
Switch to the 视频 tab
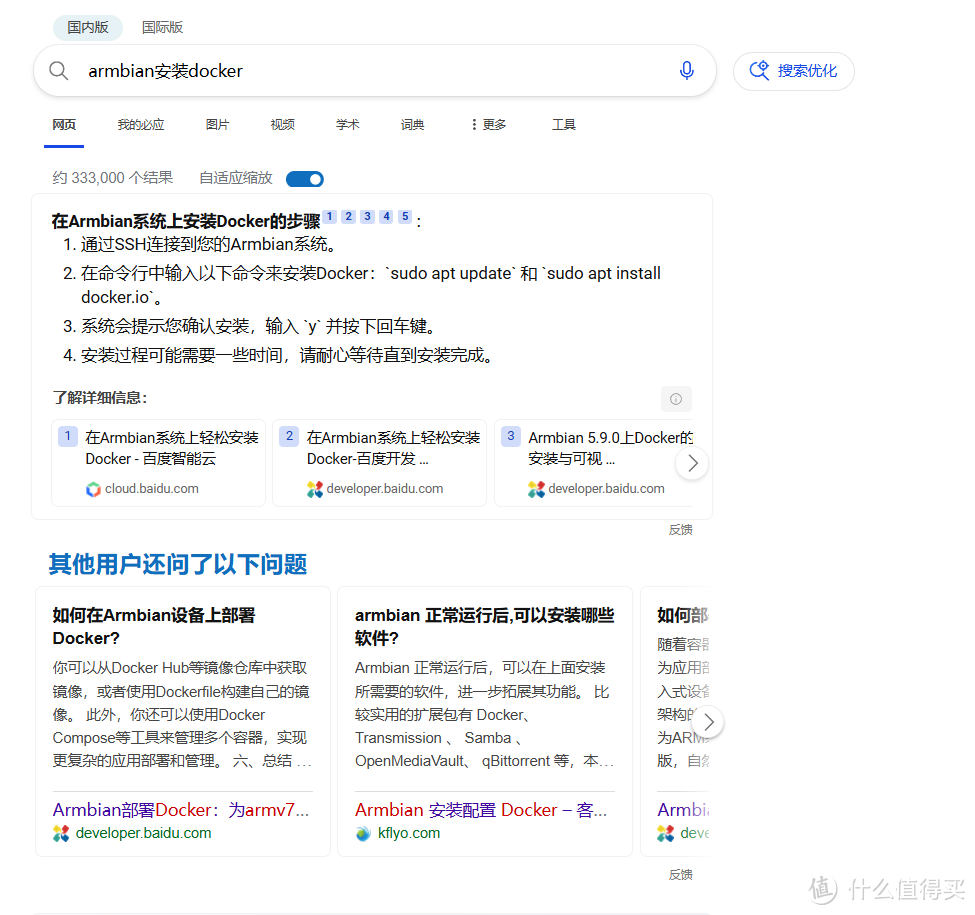(282, 124)
